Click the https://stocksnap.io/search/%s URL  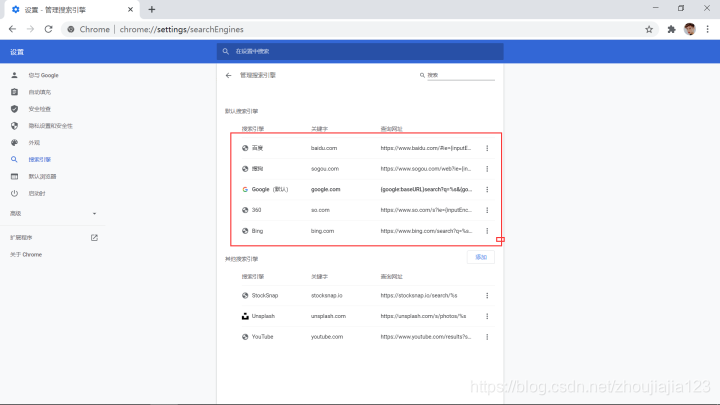[x=419, y=295]
